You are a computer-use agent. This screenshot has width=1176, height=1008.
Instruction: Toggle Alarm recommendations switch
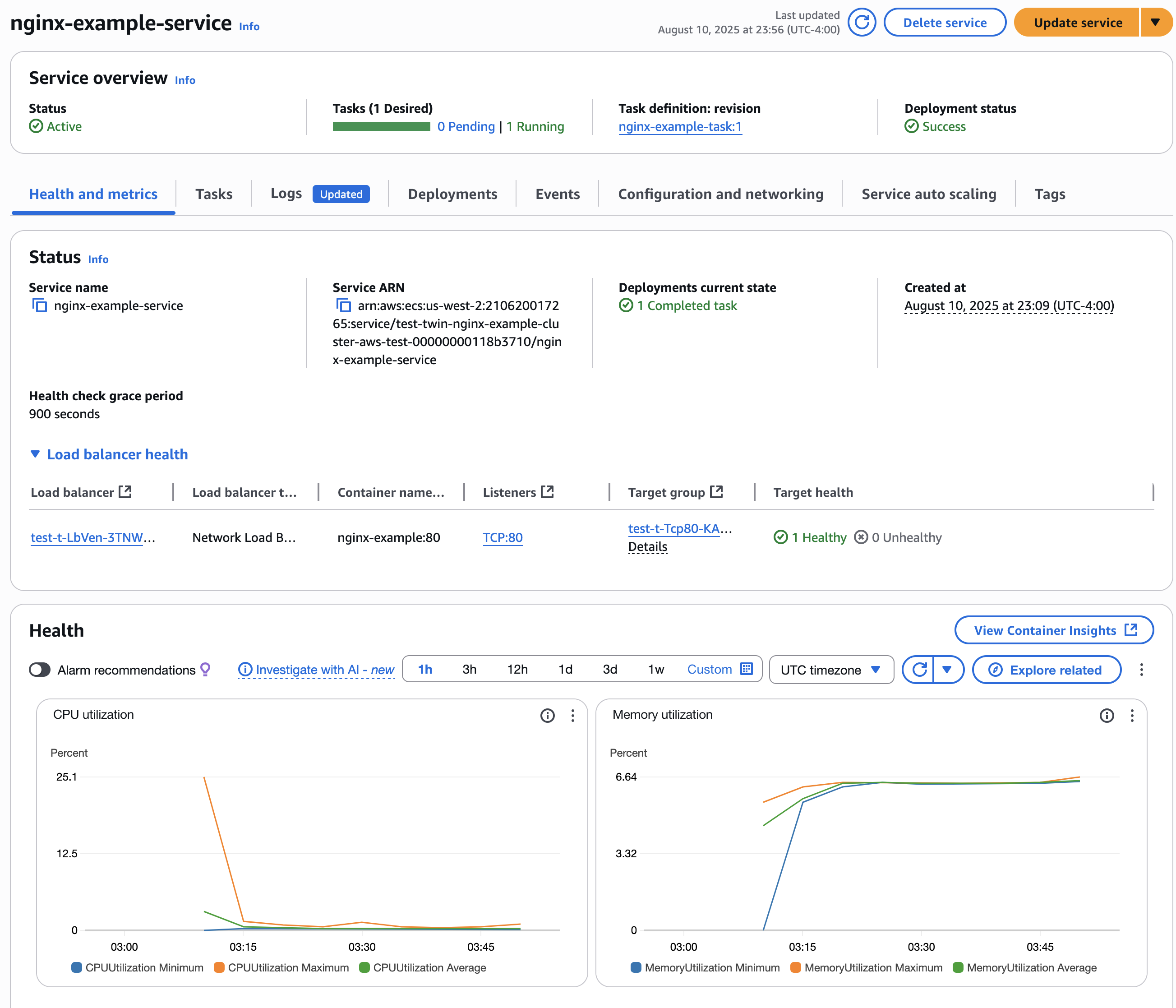click(40, 670)
